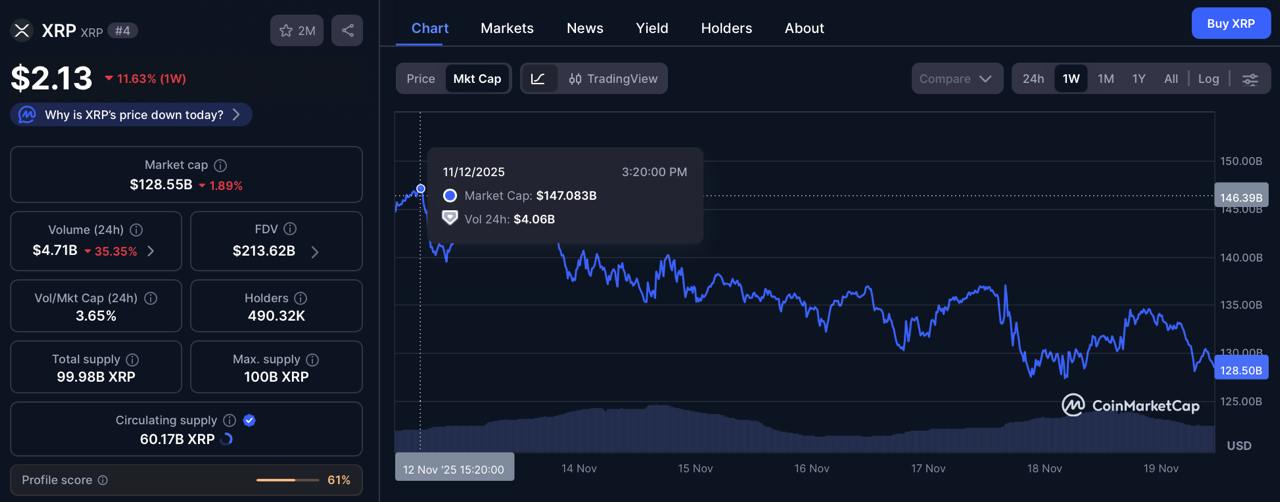Click Holders info icon
1280x502 pixels.
coord(301,298)
